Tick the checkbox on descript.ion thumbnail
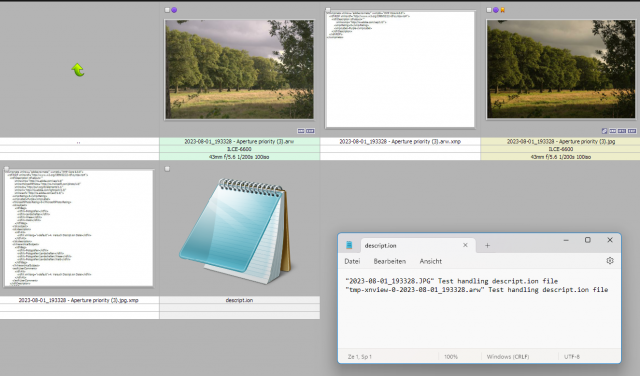640x376 pixels. (167, 169)
